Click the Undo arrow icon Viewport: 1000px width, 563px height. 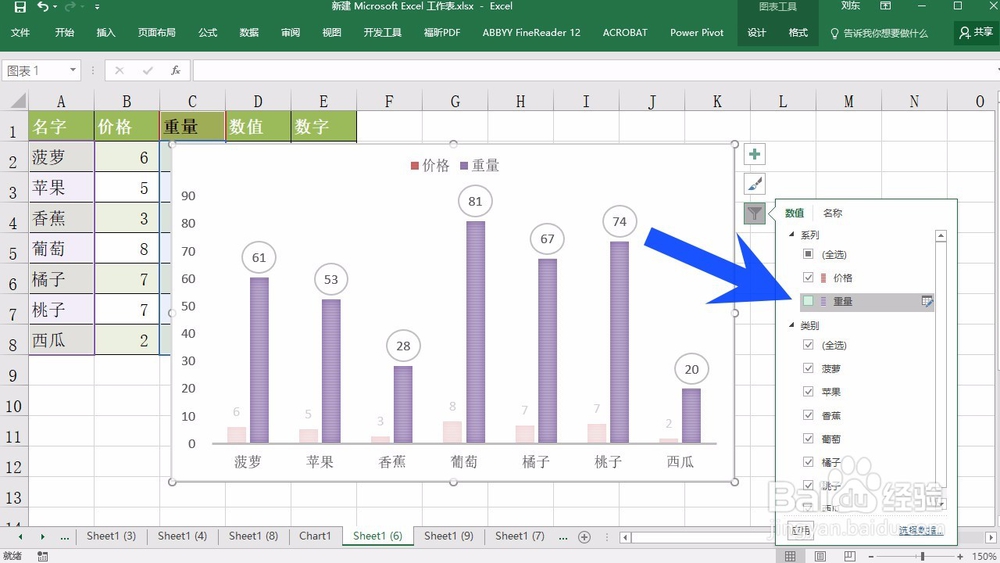click(x=43, y=6)
